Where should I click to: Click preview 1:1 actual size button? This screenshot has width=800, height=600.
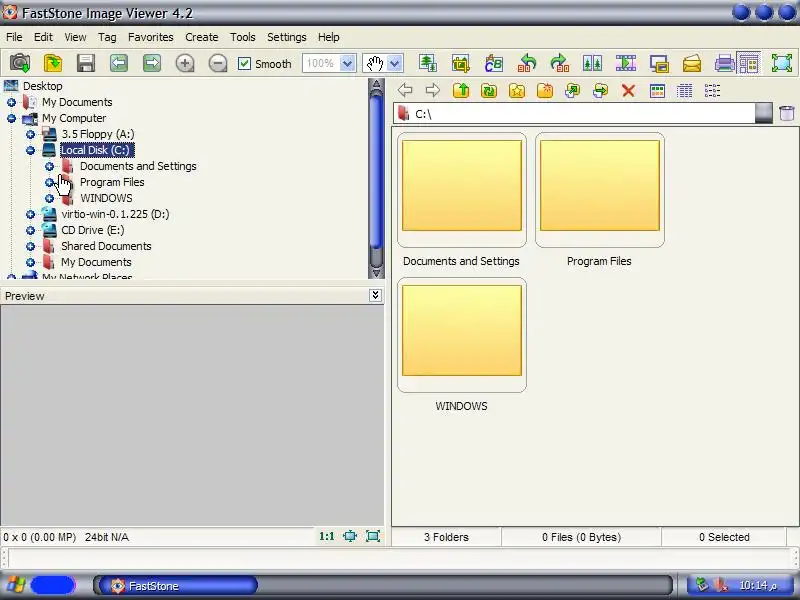click(x=327, y=536)
